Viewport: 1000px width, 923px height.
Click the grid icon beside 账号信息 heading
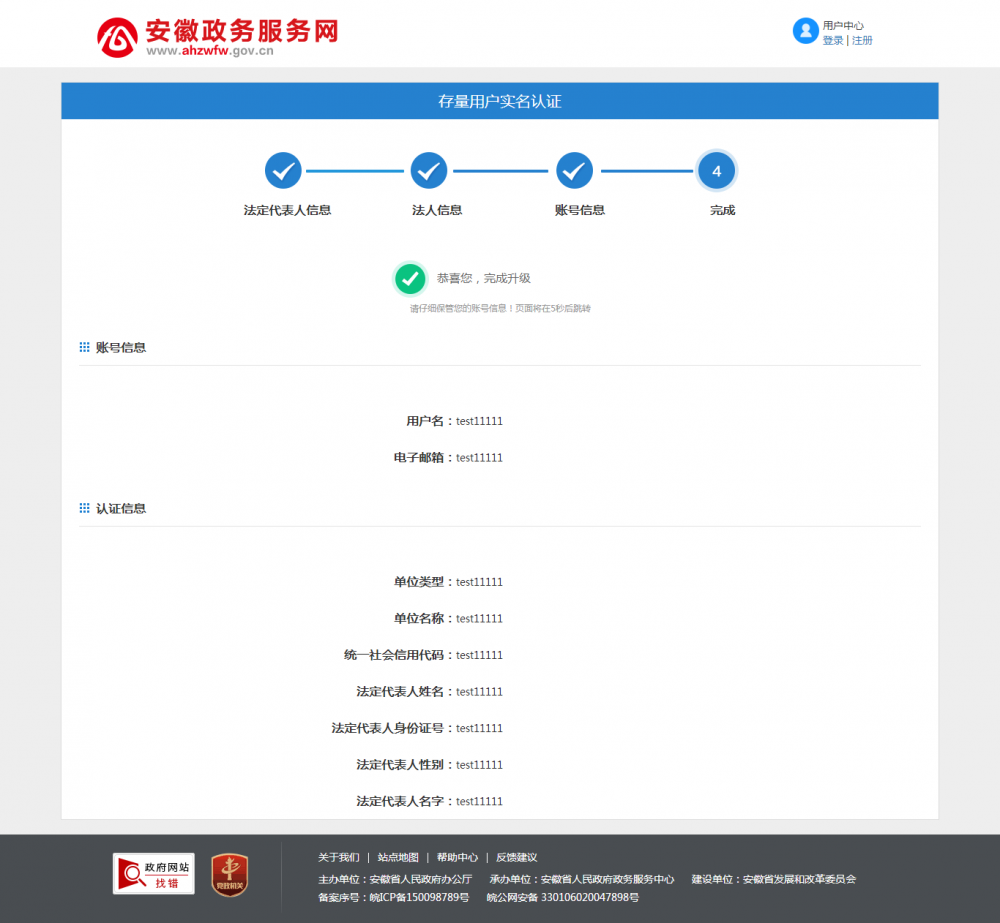[x=84, y=346]
